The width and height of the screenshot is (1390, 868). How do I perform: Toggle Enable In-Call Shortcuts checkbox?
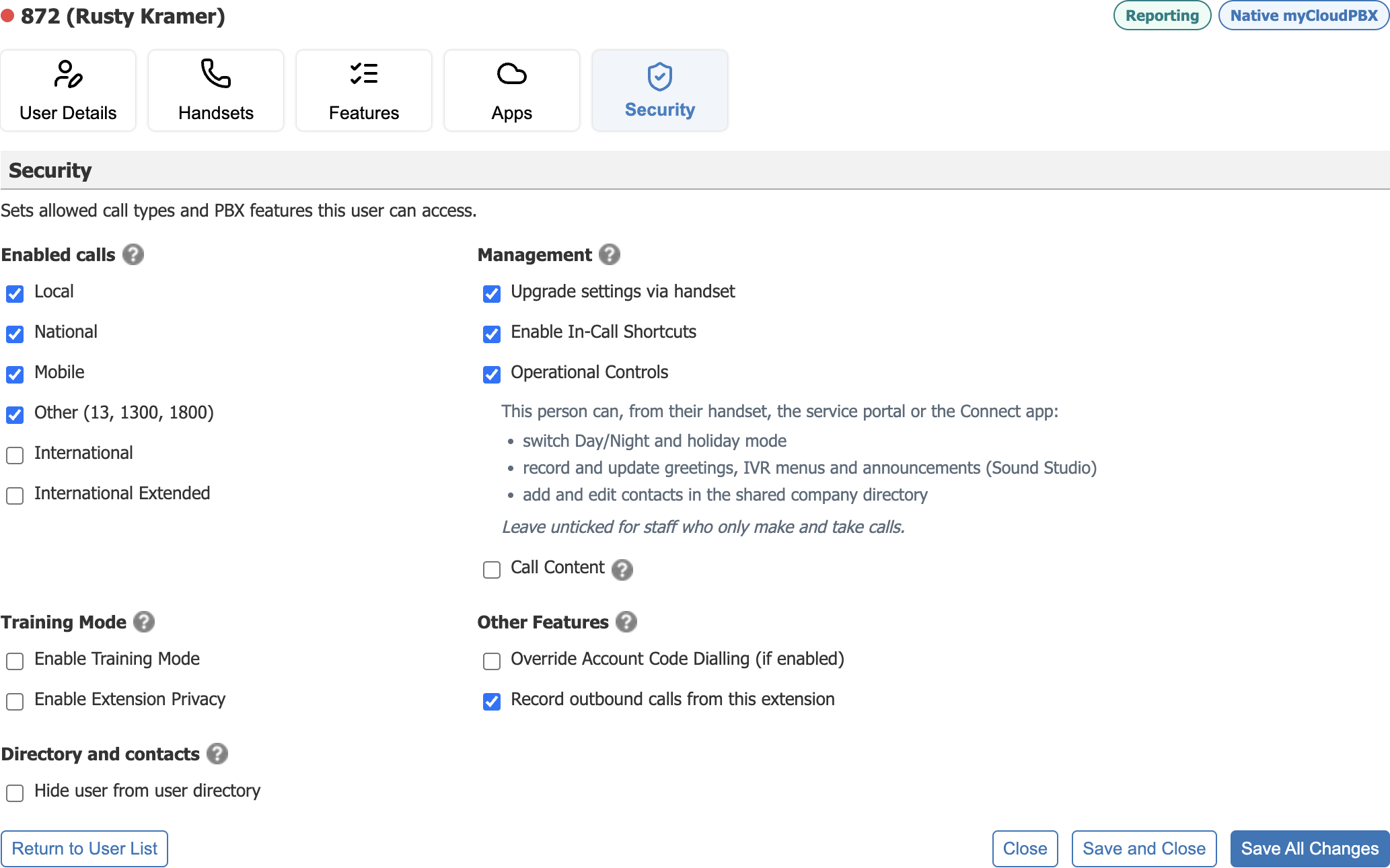point(492,334)
